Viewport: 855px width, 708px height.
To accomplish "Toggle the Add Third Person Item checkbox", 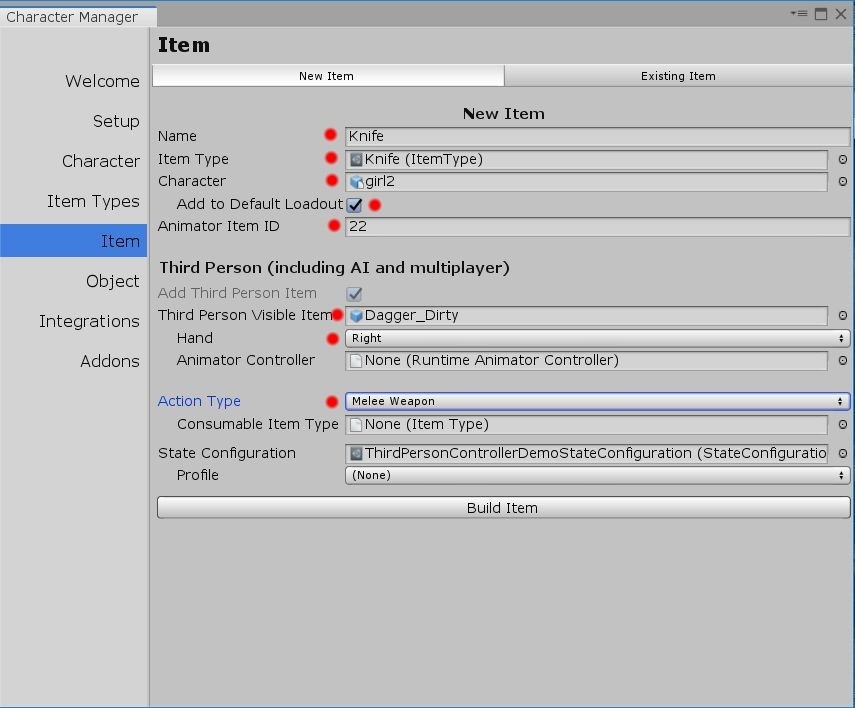I will 355,292.
